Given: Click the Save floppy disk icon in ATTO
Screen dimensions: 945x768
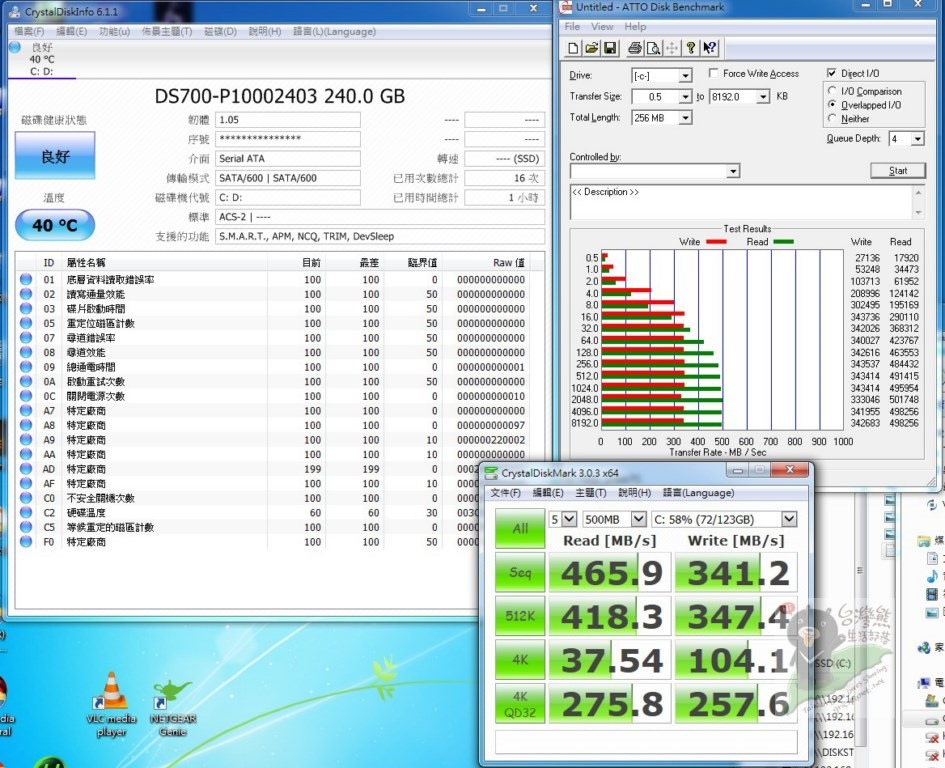Looking at the screenshot, I should point(609,48).
